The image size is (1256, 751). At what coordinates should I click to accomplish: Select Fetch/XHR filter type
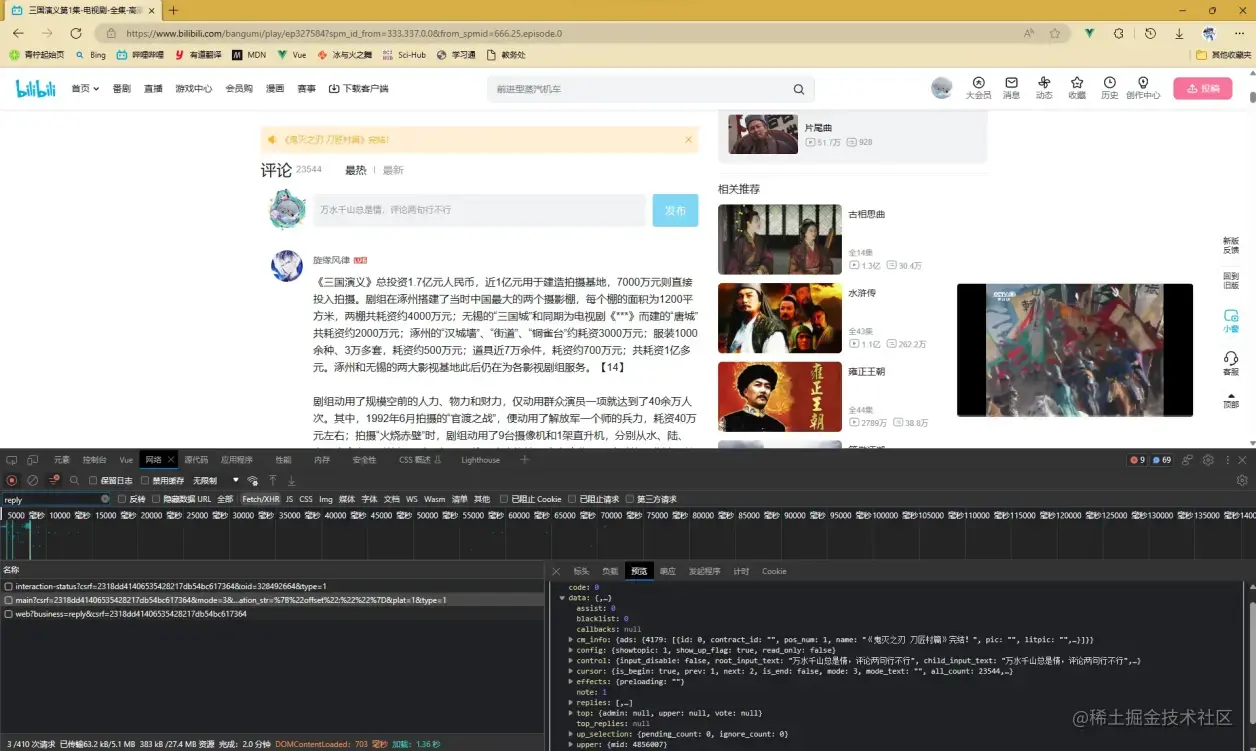[261, 499]
